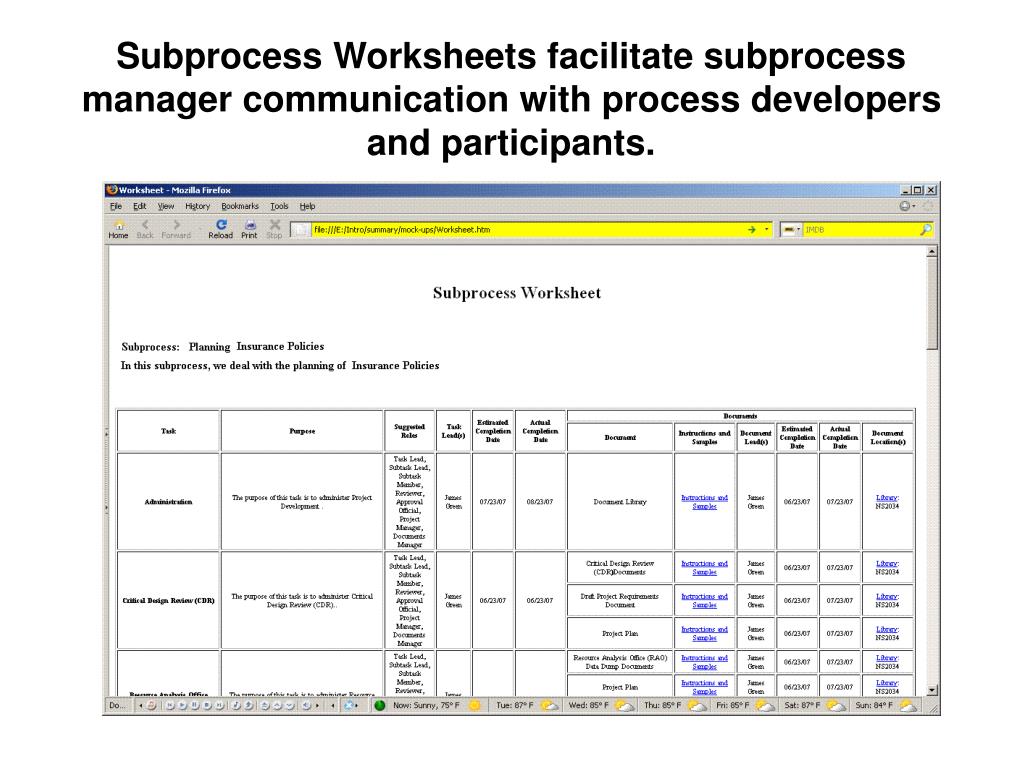
Task: Click the Stop loading icon
Action: click(274, 229)
